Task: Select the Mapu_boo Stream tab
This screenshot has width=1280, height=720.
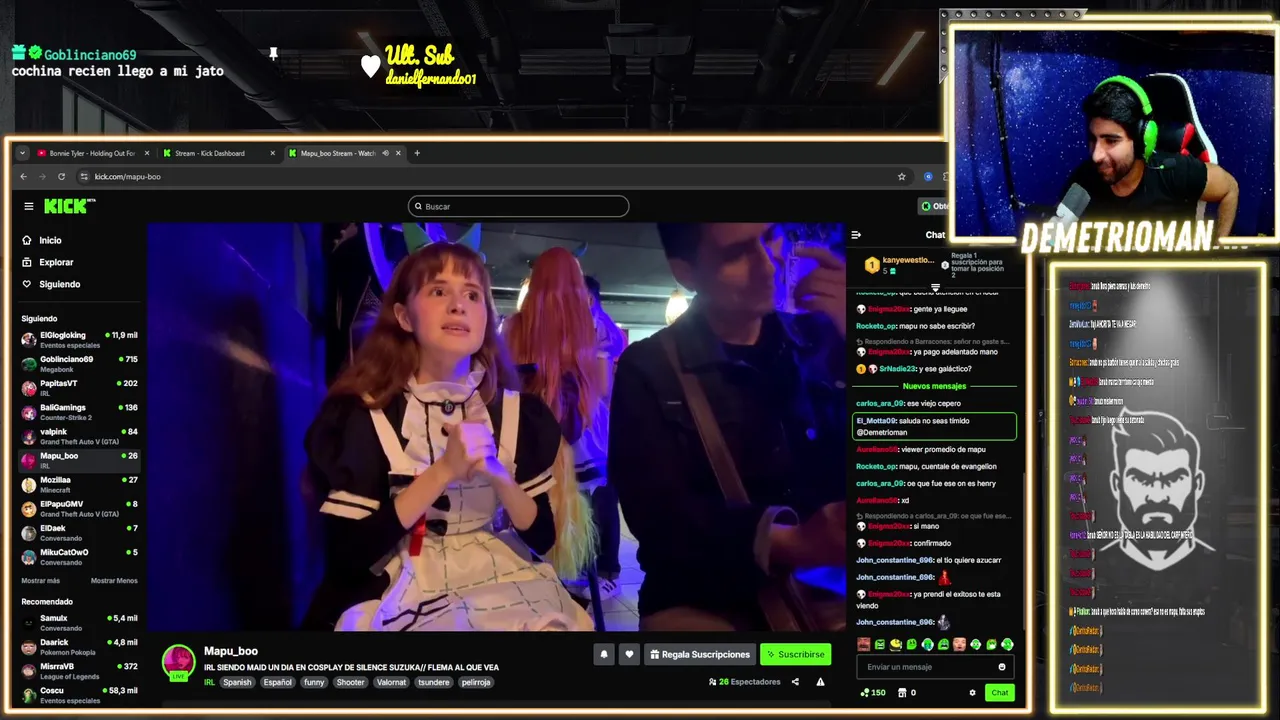Action: tap(337, 153)
